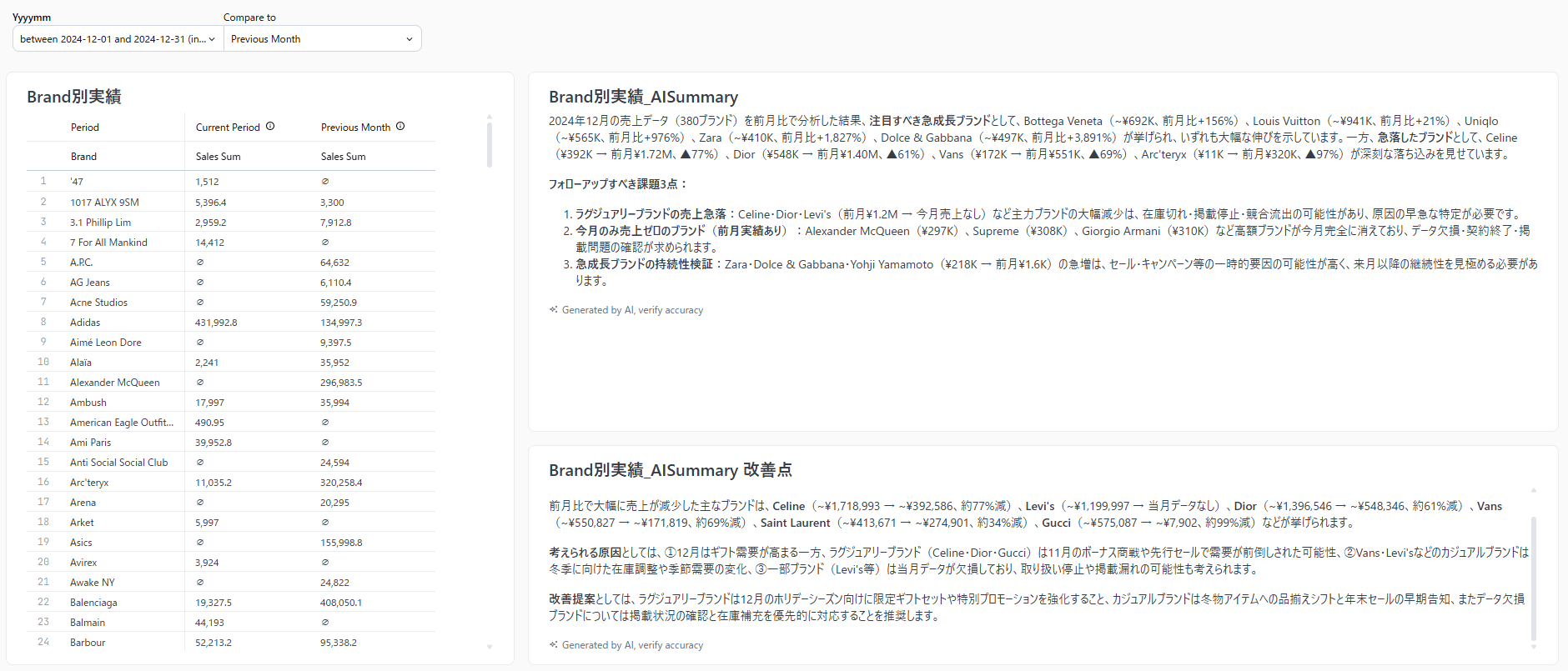Select the Adidas brand cell
1568x671 pixels.
pos(85,323)
